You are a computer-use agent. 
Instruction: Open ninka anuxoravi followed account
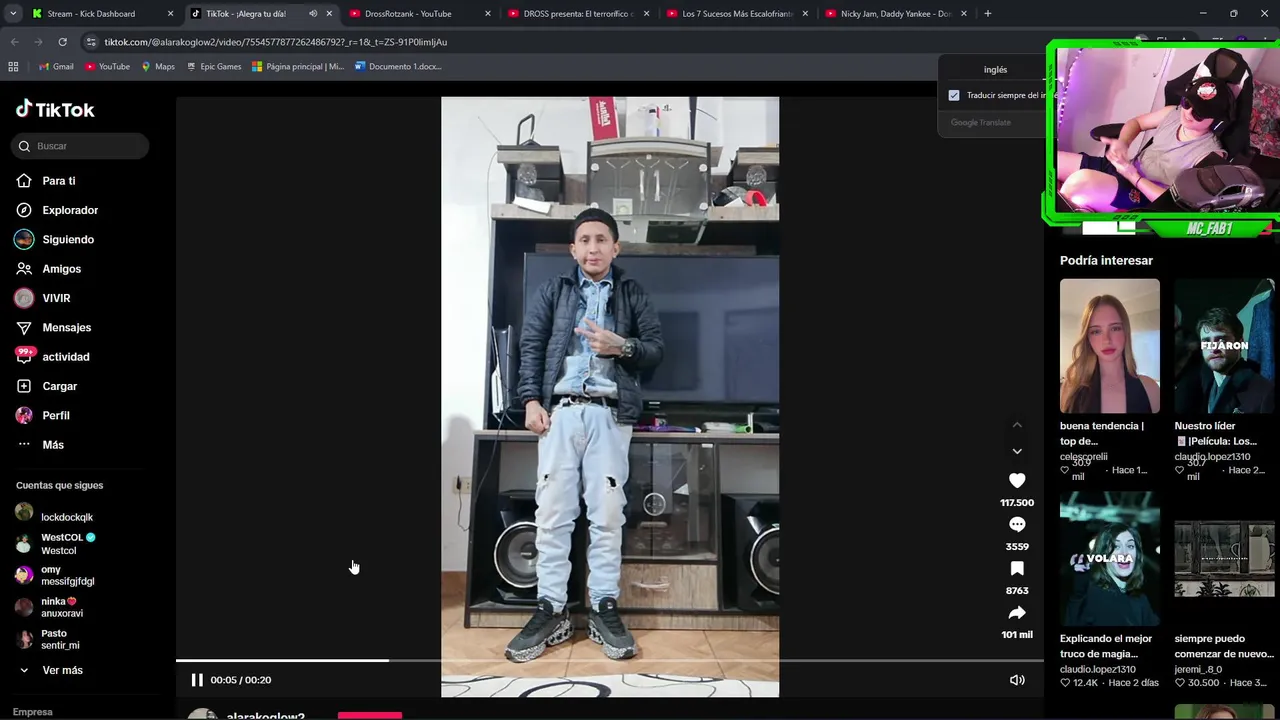(50, 608)
